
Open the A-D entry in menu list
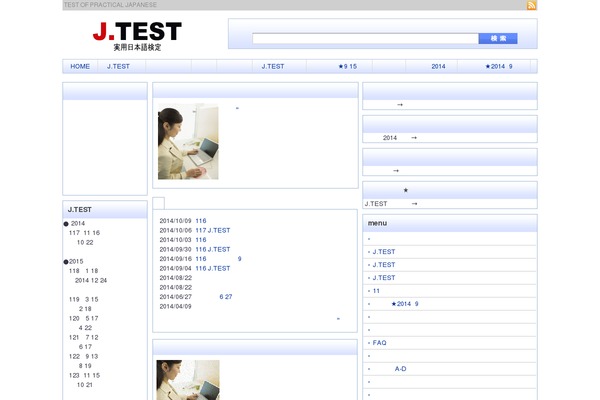click(x=401, y=369)
